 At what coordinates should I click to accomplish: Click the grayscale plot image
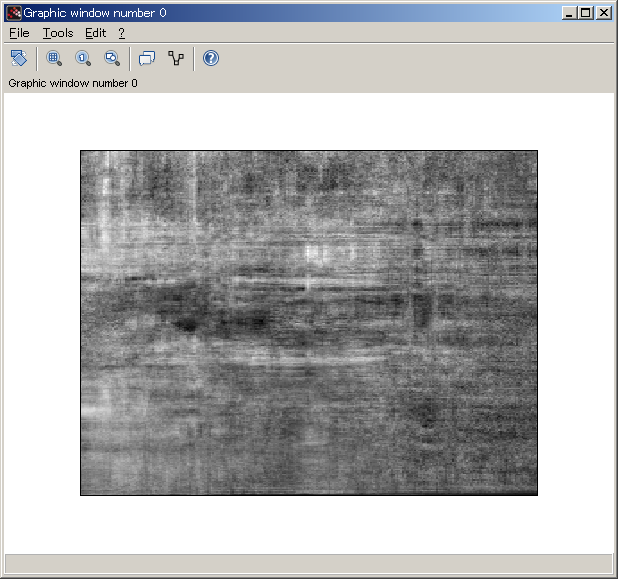pos(309,323)
